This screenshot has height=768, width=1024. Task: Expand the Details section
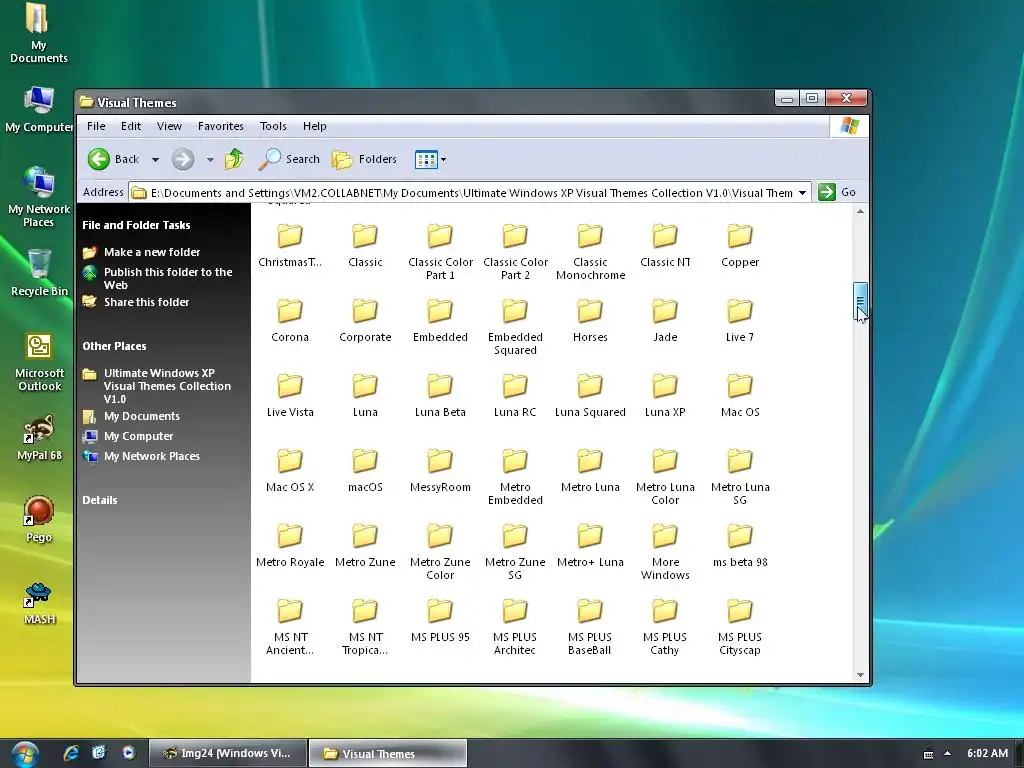[x=100, y=500]
